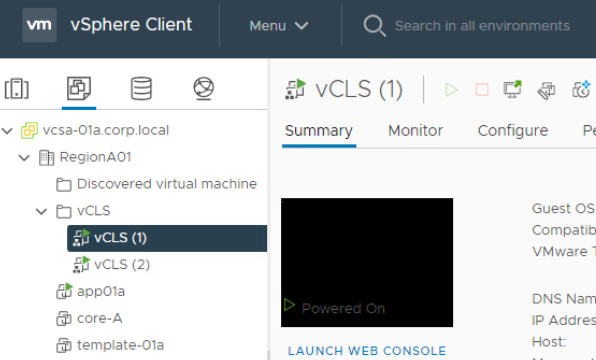The image size is (596, 360).
Task: Click the folder icon beside vCLS
Action: point(63,211)
